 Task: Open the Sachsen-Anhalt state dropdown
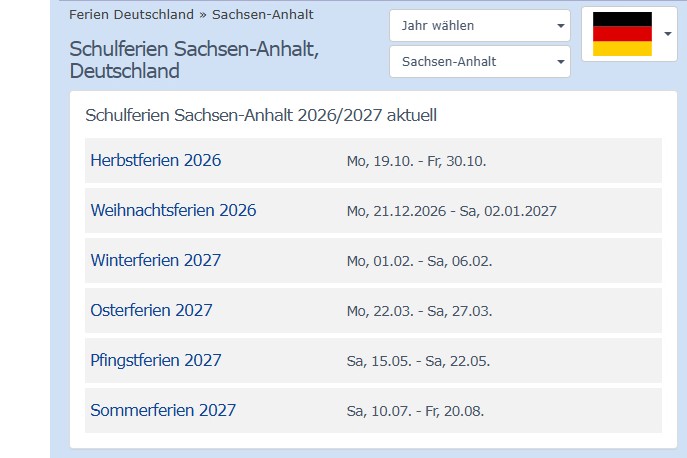[480, 62]
